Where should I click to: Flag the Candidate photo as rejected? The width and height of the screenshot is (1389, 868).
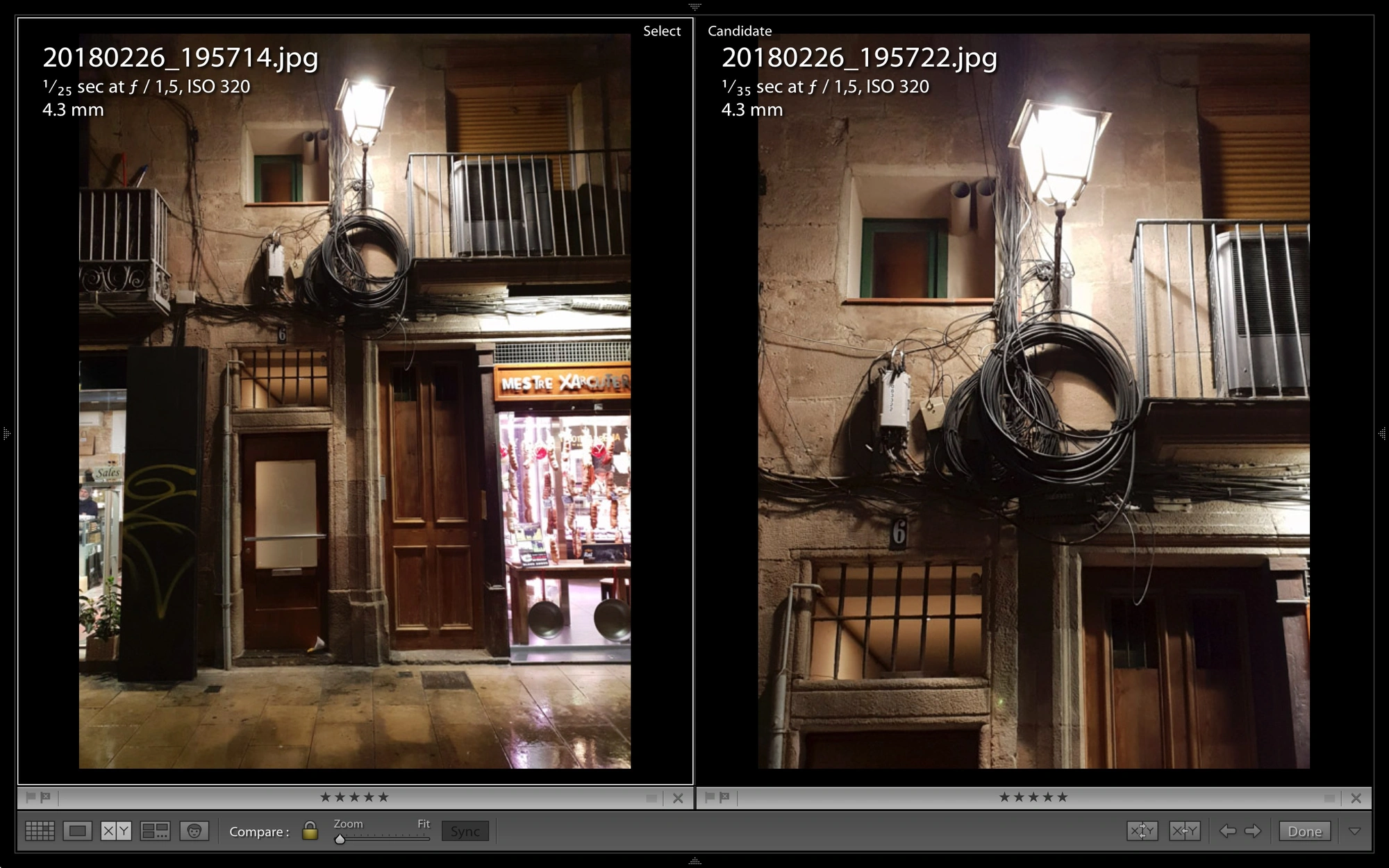coord(724,797)
